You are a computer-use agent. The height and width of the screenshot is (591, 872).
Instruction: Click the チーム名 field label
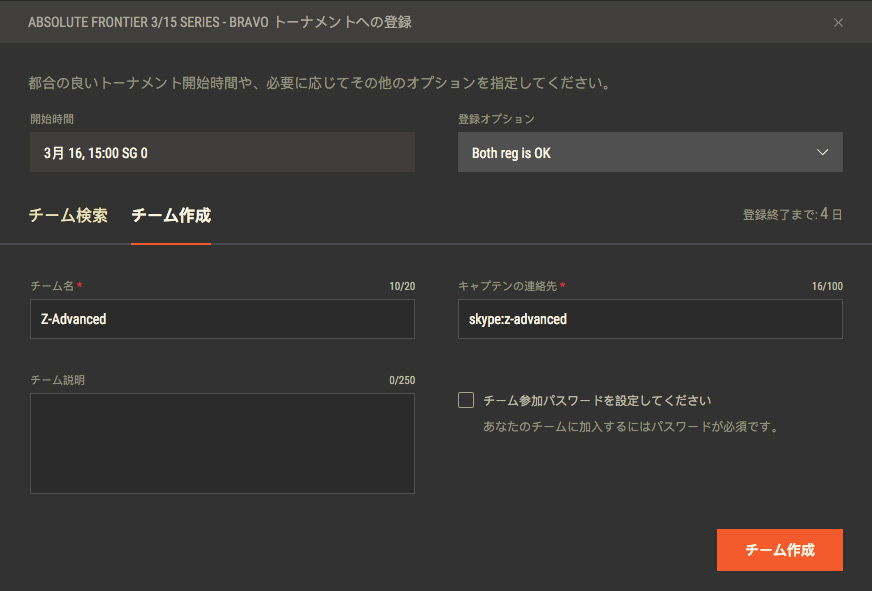click(x=52, y=286)
